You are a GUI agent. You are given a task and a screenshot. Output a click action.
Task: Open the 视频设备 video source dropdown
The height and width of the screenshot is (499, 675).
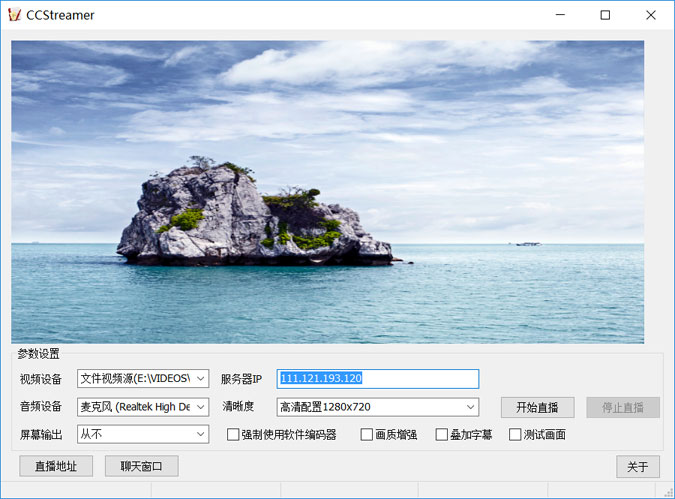coord(143,378)
